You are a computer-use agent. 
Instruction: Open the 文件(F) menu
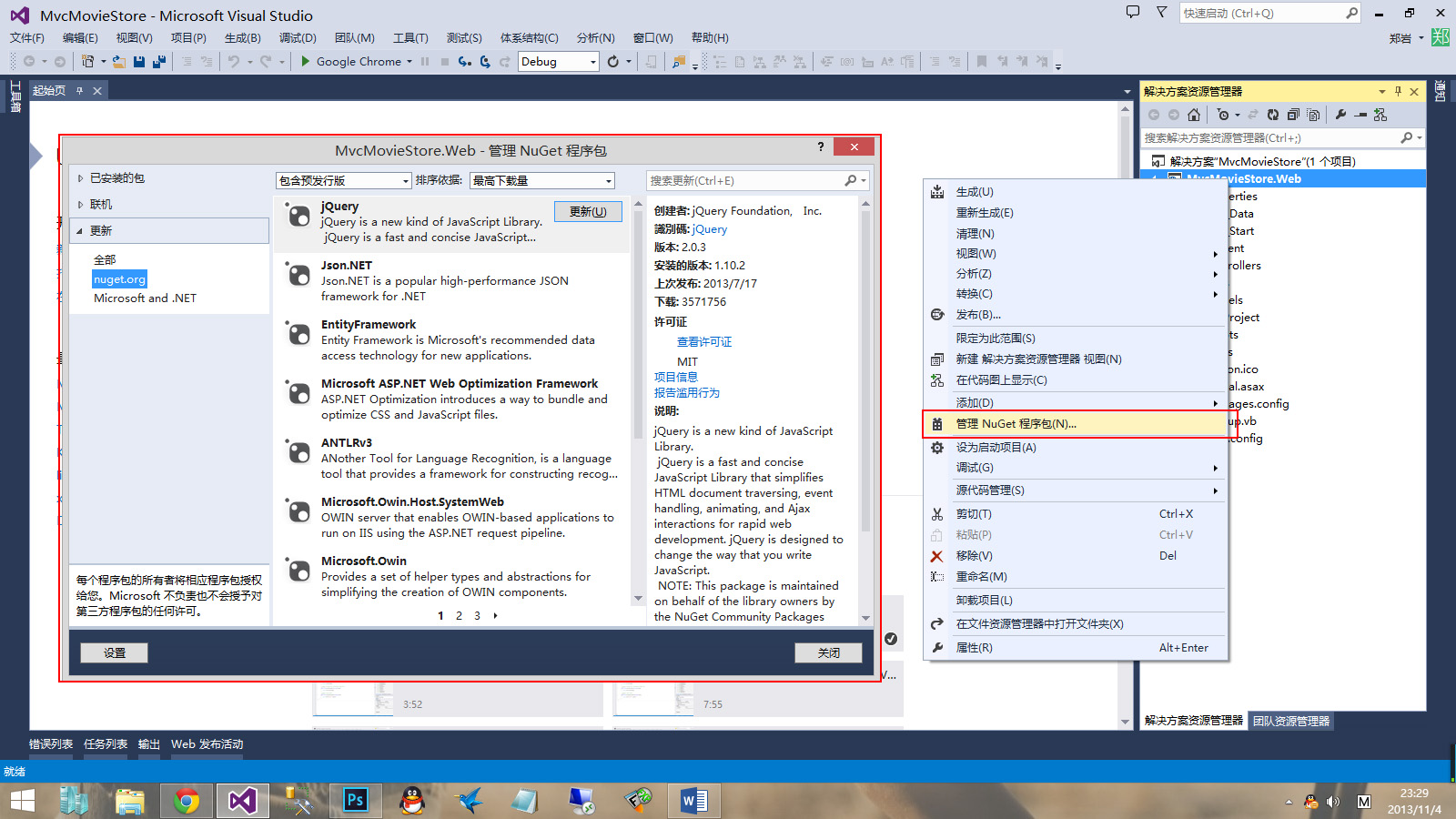click(x=27, y=37)
